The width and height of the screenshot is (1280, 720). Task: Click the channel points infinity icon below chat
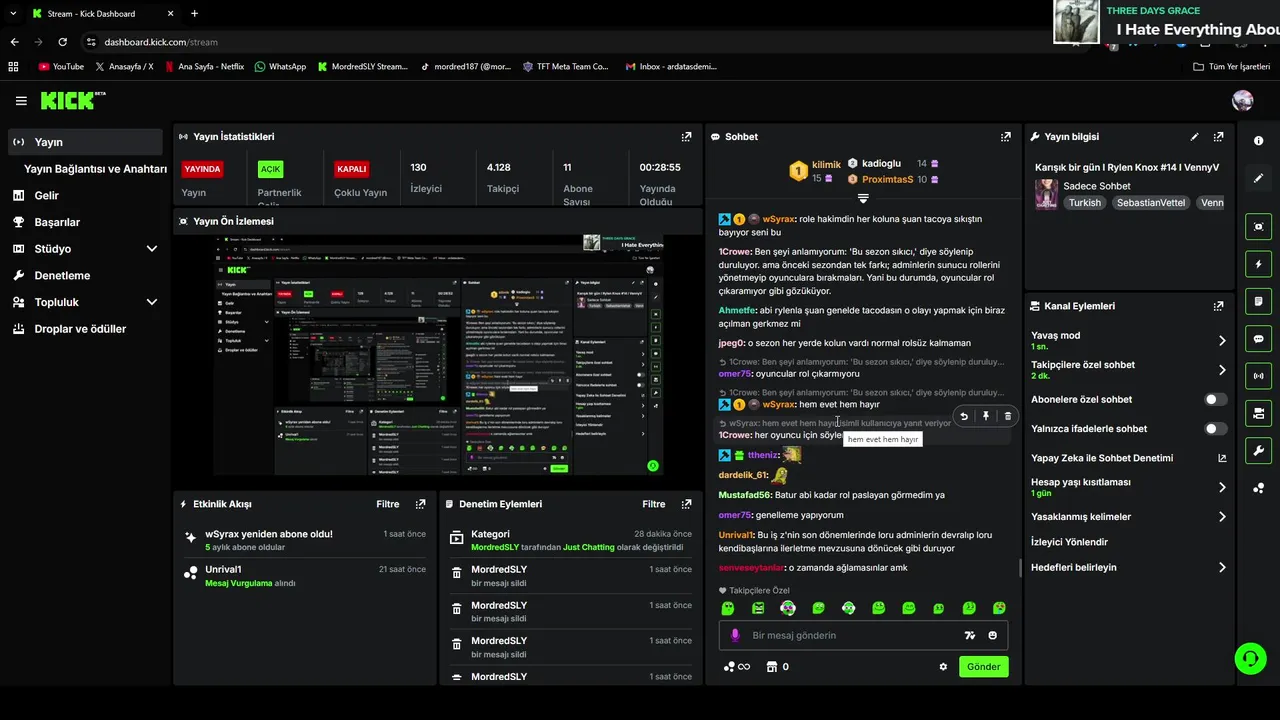click(737, 667)
